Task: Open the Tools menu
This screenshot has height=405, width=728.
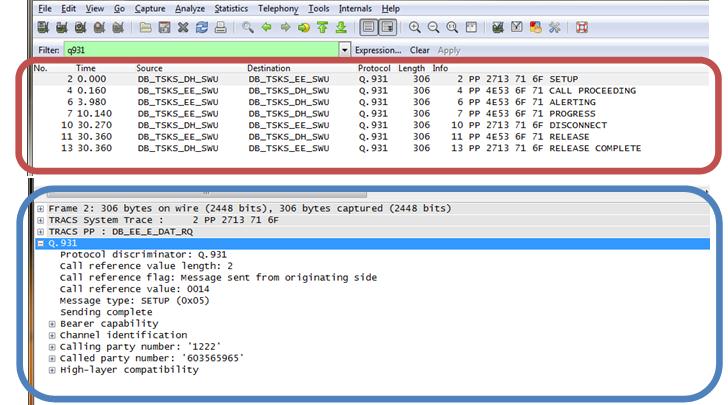Action: coord(318,8)
